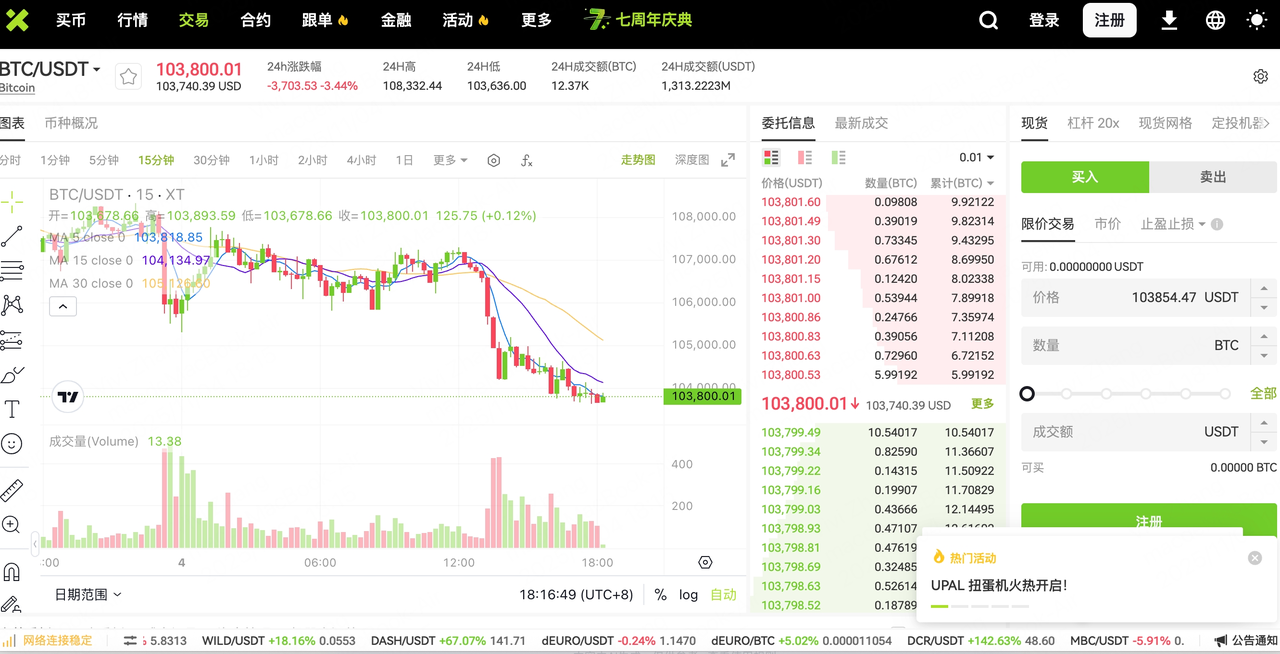Select the zoom-in magnifier tool
The height and width of the screenshot is (654, 1280).
coord(12,525)
